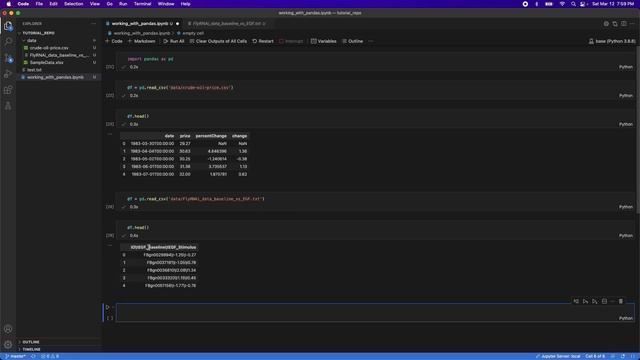Open notifications bell in status bar

633,356
